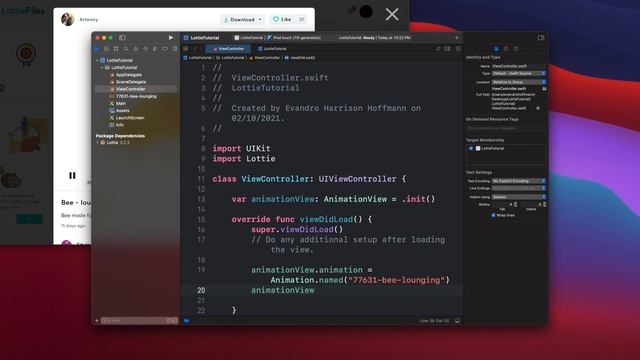Open the Breakpoint navigator
Viewport: 640px width, 360px height.
[x=165, y=49]
